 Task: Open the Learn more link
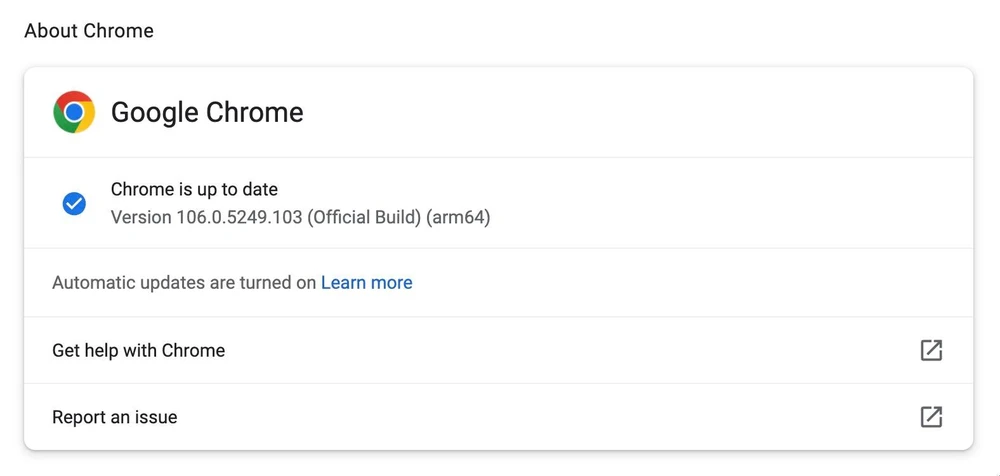(x=366, y=283)
